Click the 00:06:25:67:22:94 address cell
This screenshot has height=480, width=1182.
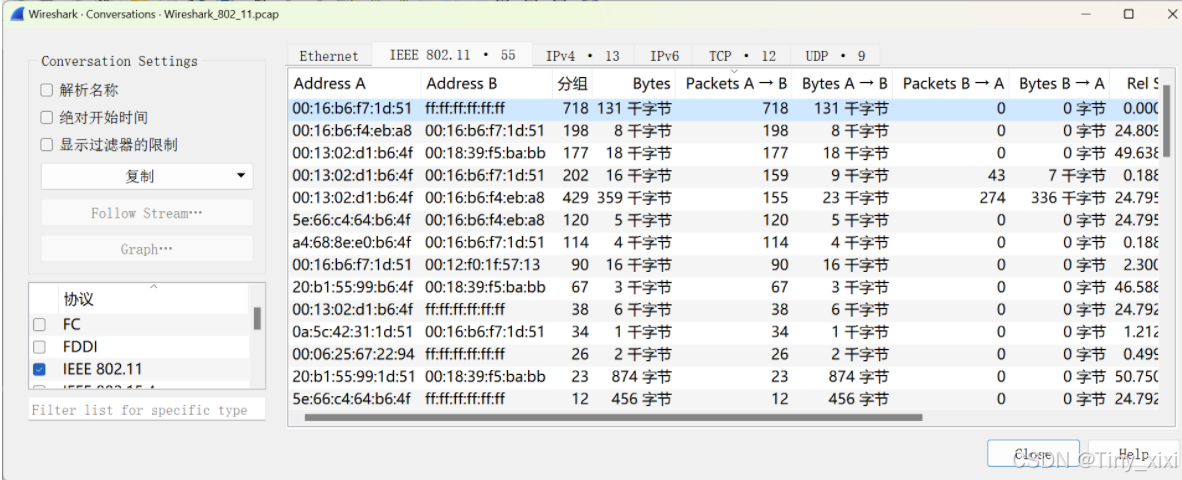point(353,354)
